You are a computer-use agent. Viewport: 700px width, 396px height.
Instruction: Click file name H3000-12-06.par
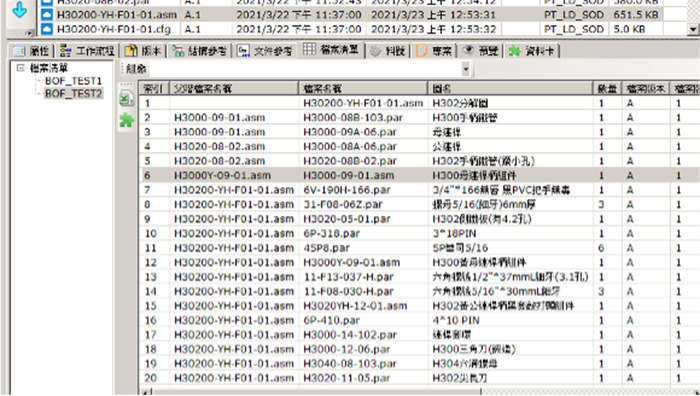pyautogui.click(x=346, y=349)
